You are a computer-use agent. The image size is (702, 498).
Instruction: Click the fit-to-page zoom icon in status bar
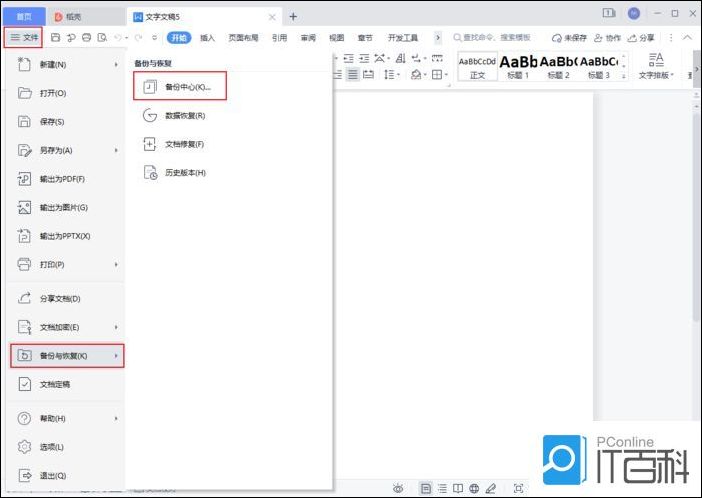[x=518, y=489]
